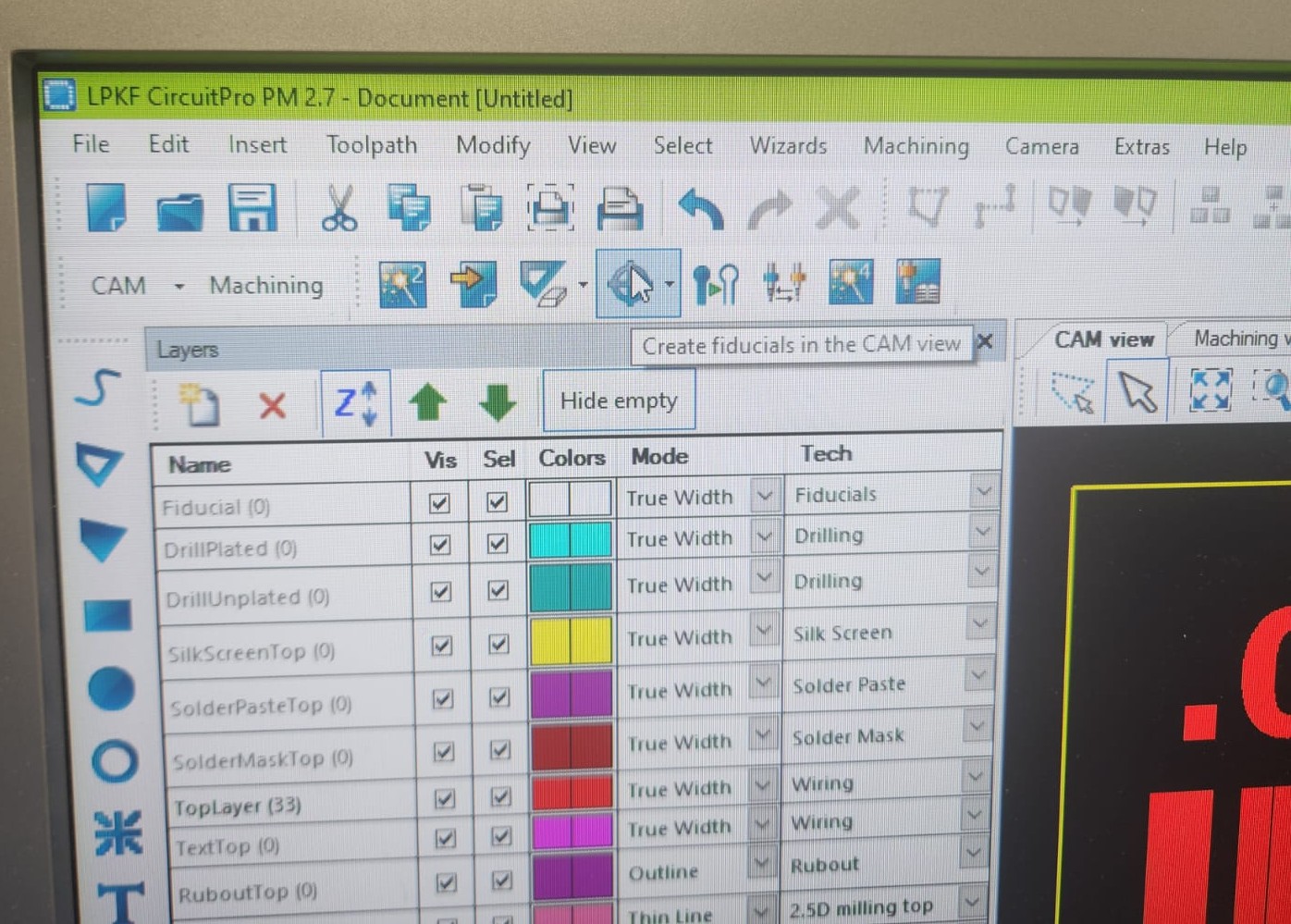Toggle Sel checkbox for DrillUnplated layer

498,590
